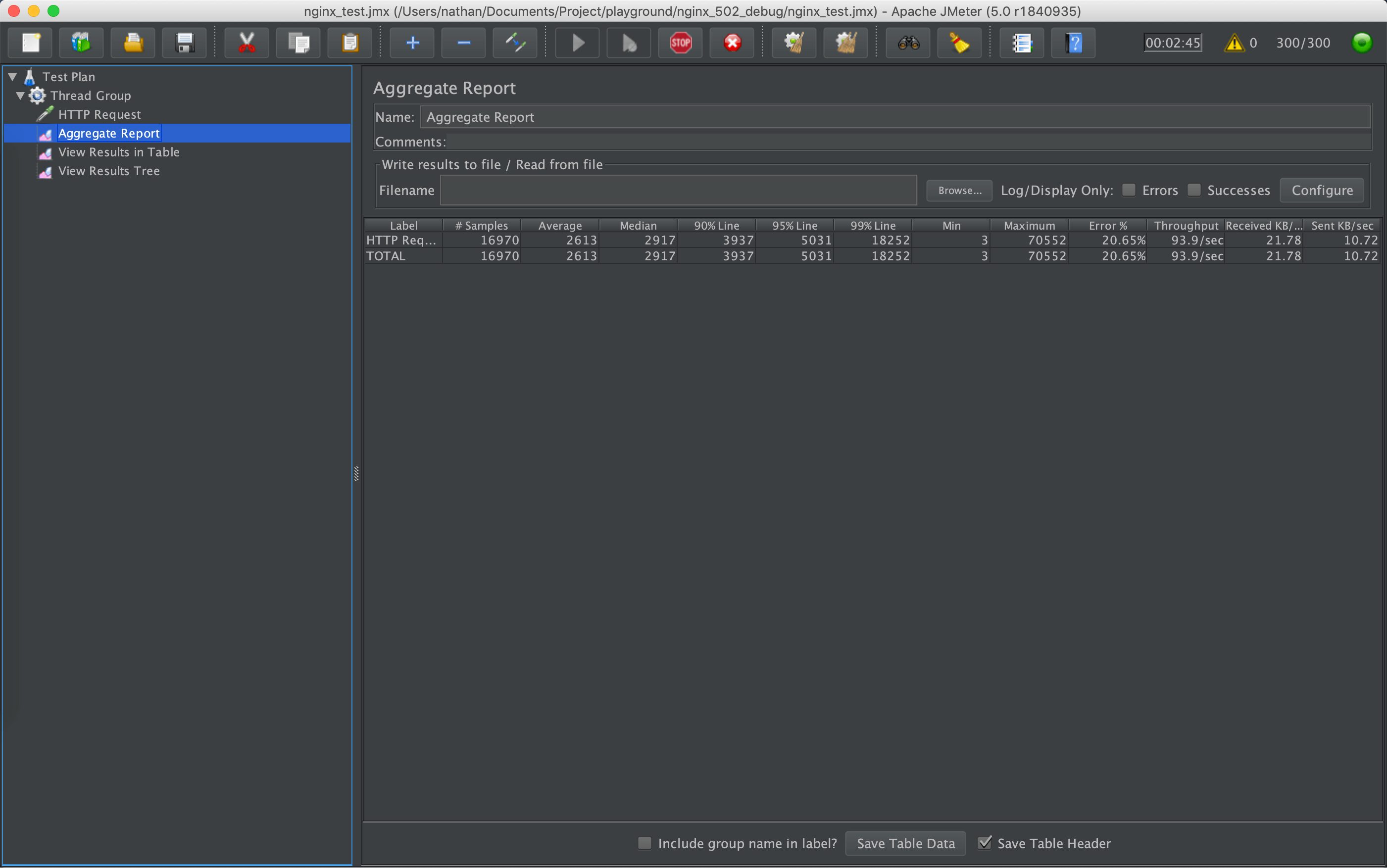
Task: Collapse the Thread Group node
Action: [x=20, y=96]
